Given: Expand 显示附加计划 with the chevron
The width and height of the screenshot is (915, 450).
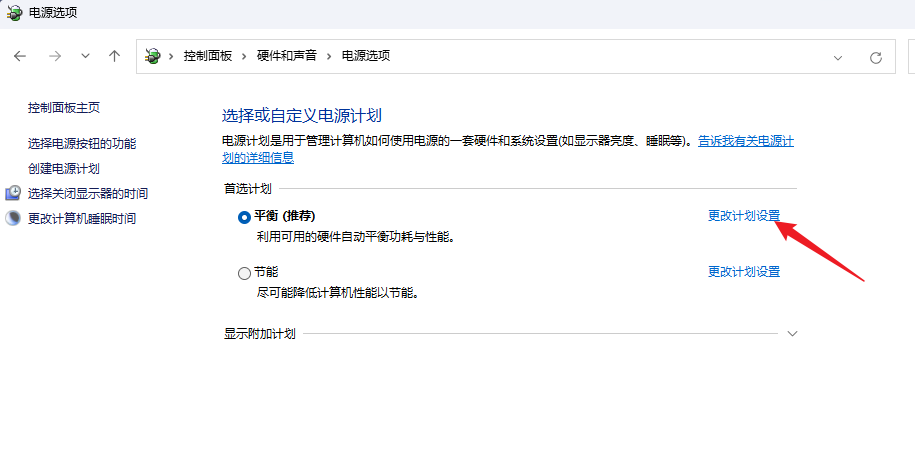Looking at the screenshot, I should click(792, 334).
